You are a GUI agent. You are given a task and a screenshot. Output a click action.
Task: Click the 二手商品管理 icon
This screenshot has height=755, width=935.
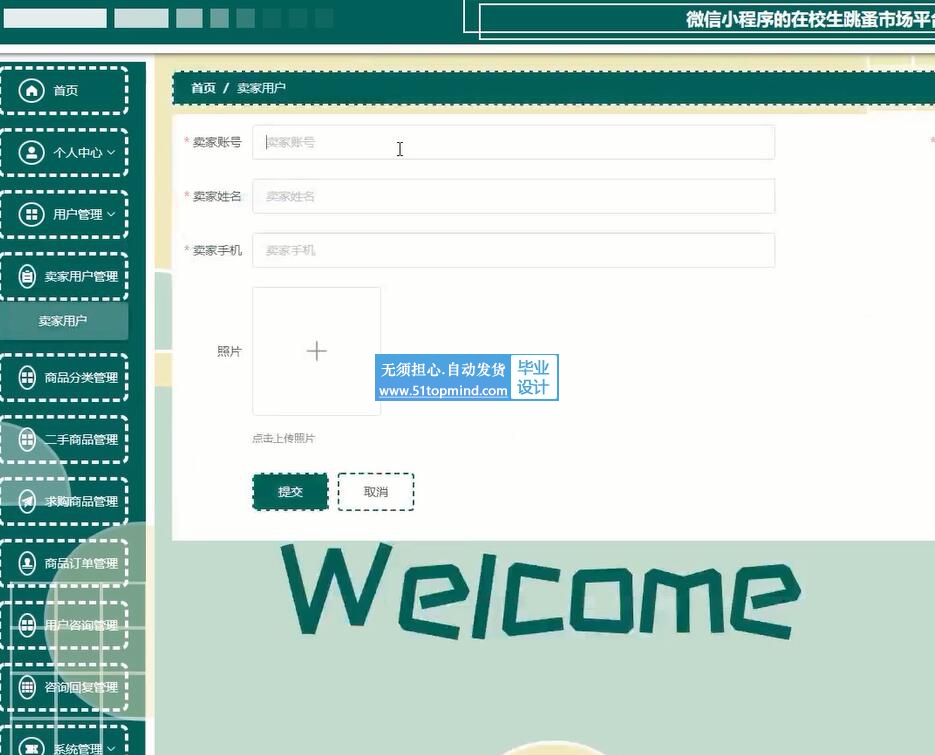coord(27,440)
